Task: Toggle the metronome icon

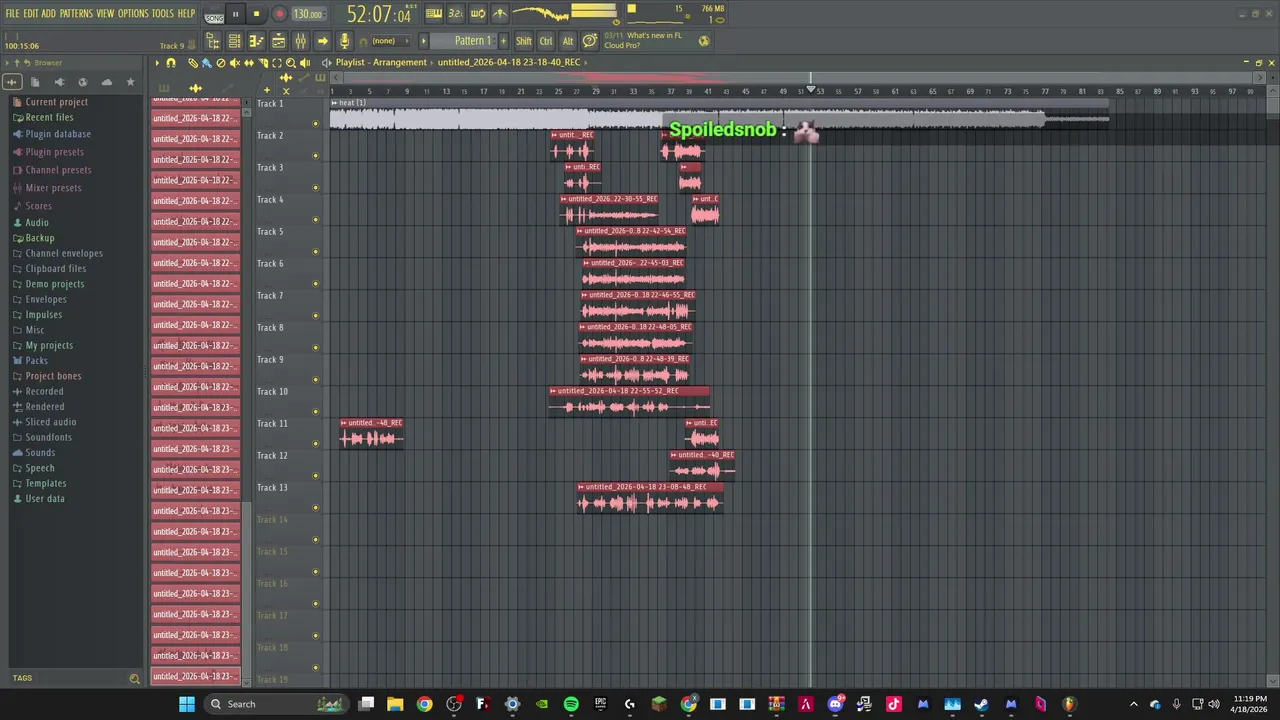Action: 499,13
